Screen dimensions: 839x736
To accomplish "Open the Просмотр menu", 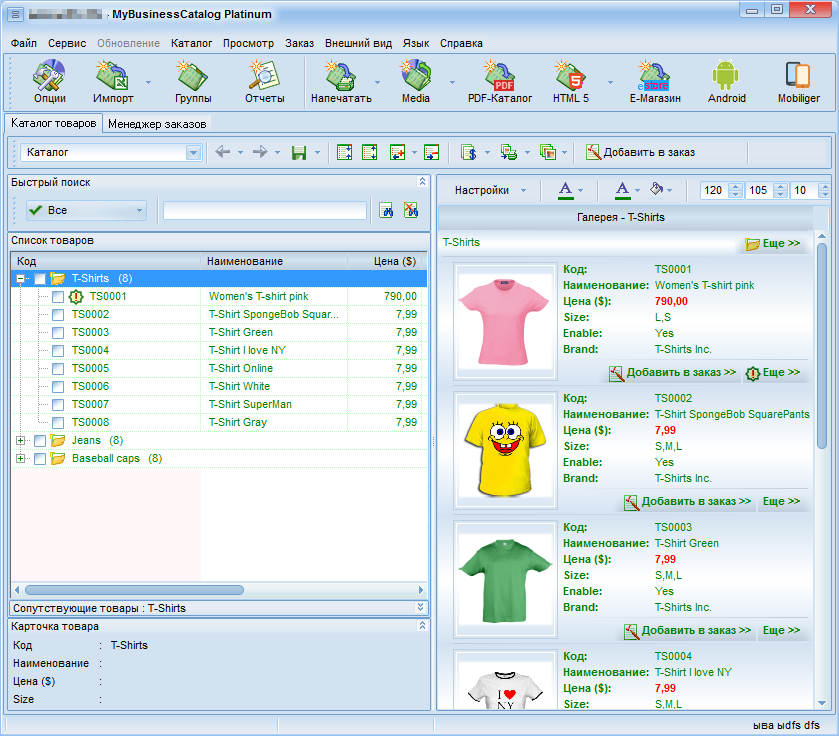I will coord(248,43).
